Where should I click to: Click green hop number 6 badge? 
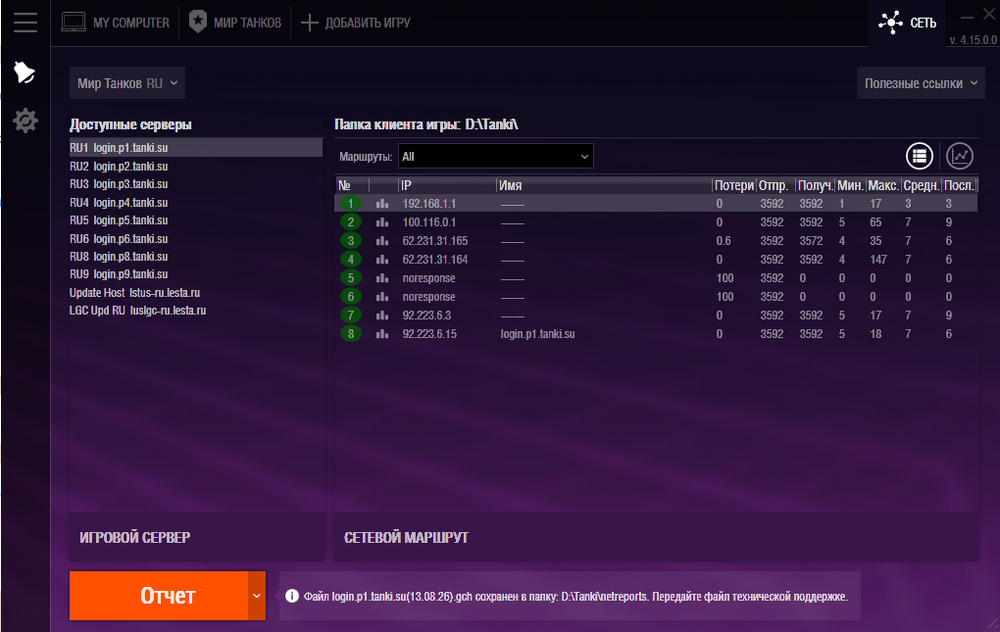(x=350, y=296)
